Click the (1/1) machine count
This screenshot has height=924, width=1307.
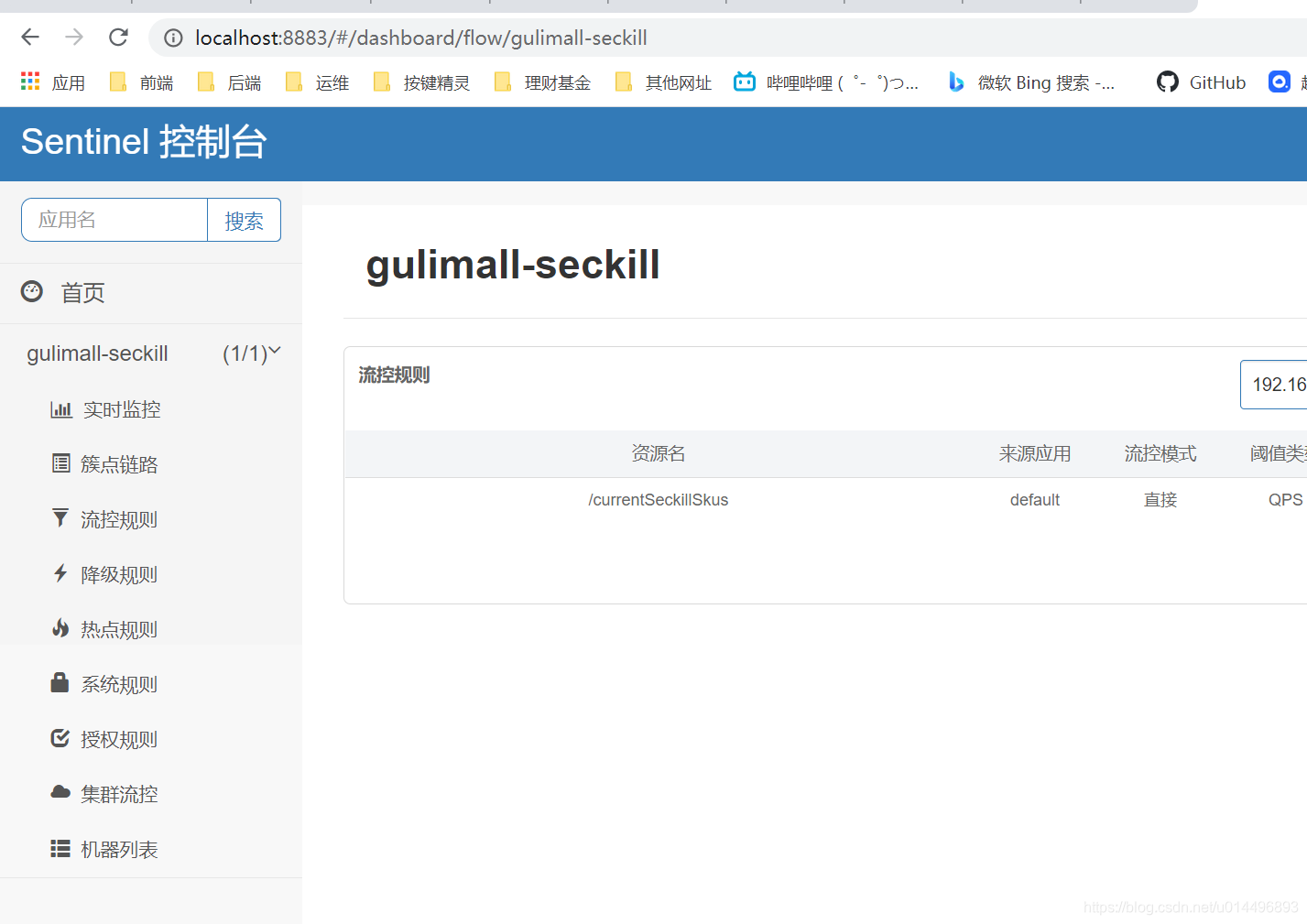[245, 353]
